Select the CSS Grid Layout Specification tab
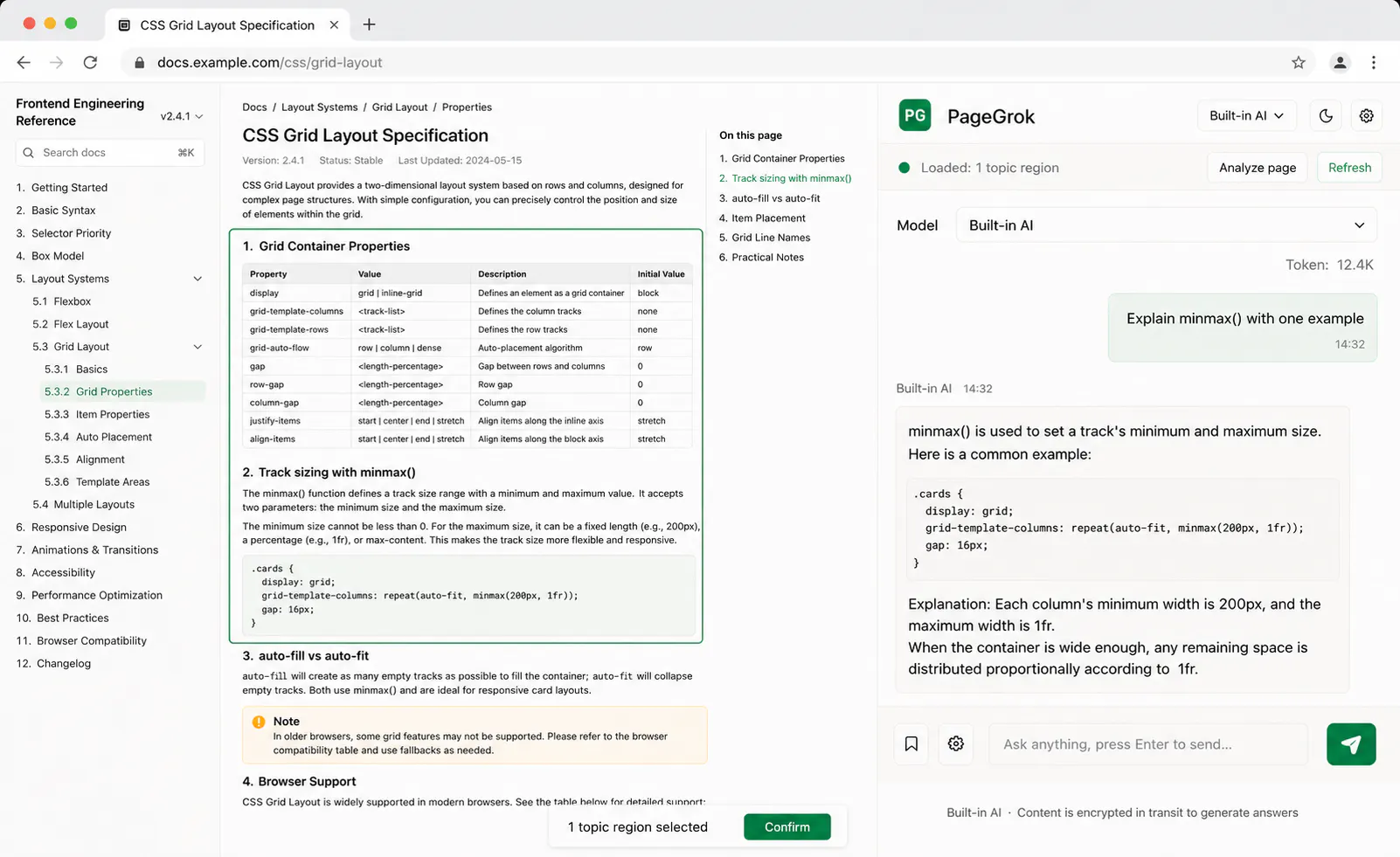Image resolution: width=1400 pixels, height=857 pixels. 227,24
